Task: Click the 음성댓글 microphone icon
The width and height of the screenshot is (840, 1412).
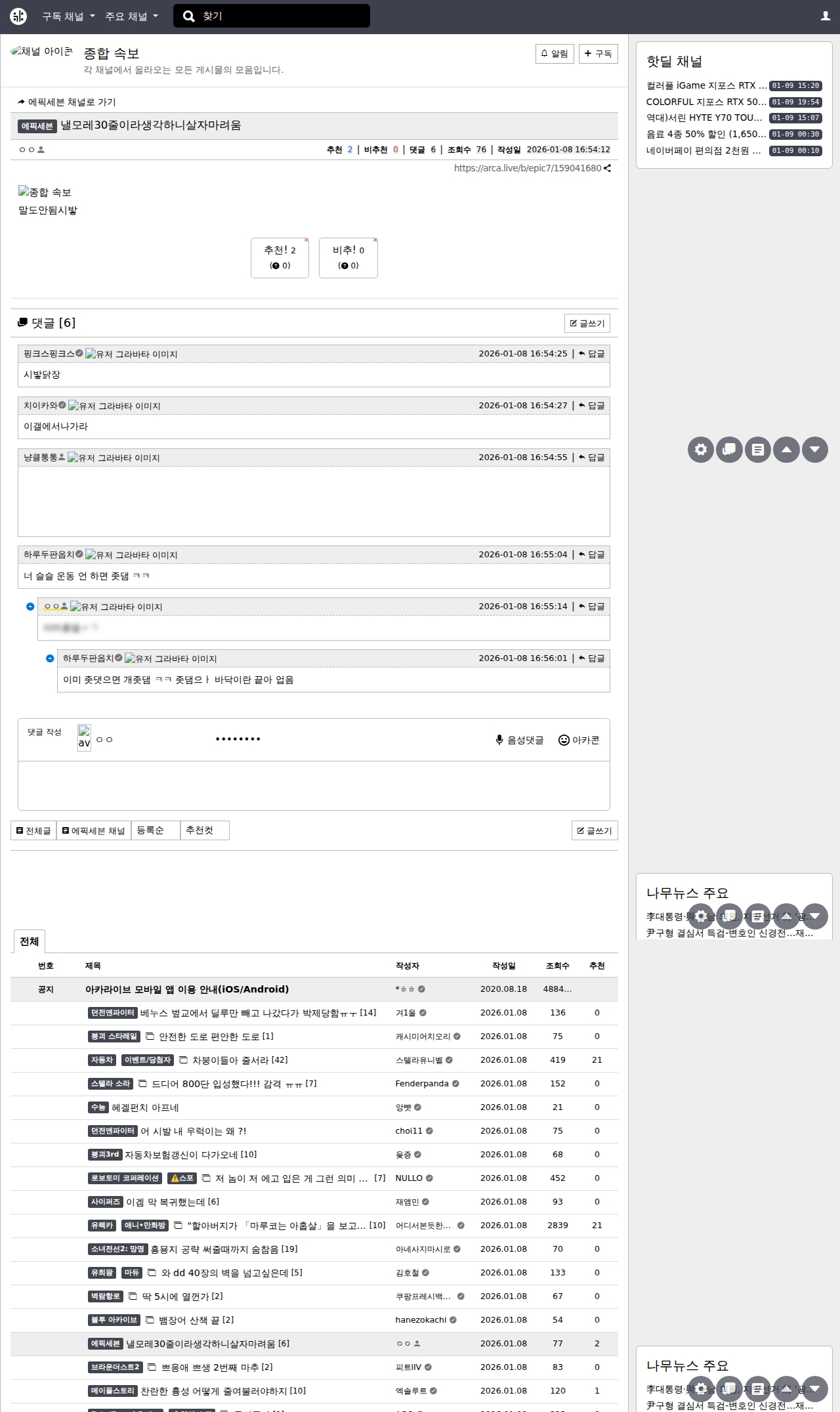Action: [x=520, y=740]
